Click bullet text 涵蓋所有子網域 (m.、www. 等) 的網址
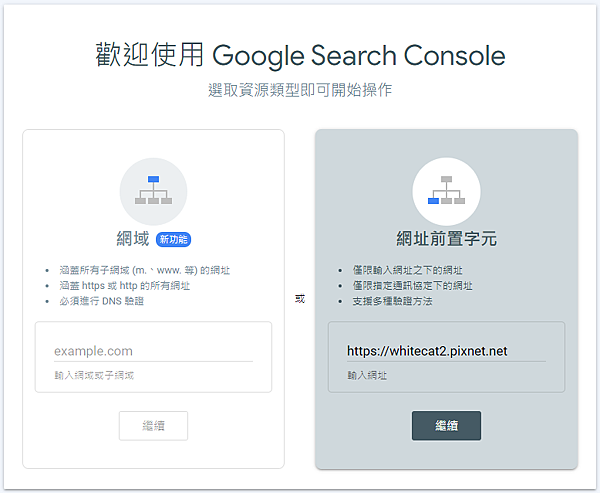Image resolution: width=600 pixels, height=493 pixels. 145,271
